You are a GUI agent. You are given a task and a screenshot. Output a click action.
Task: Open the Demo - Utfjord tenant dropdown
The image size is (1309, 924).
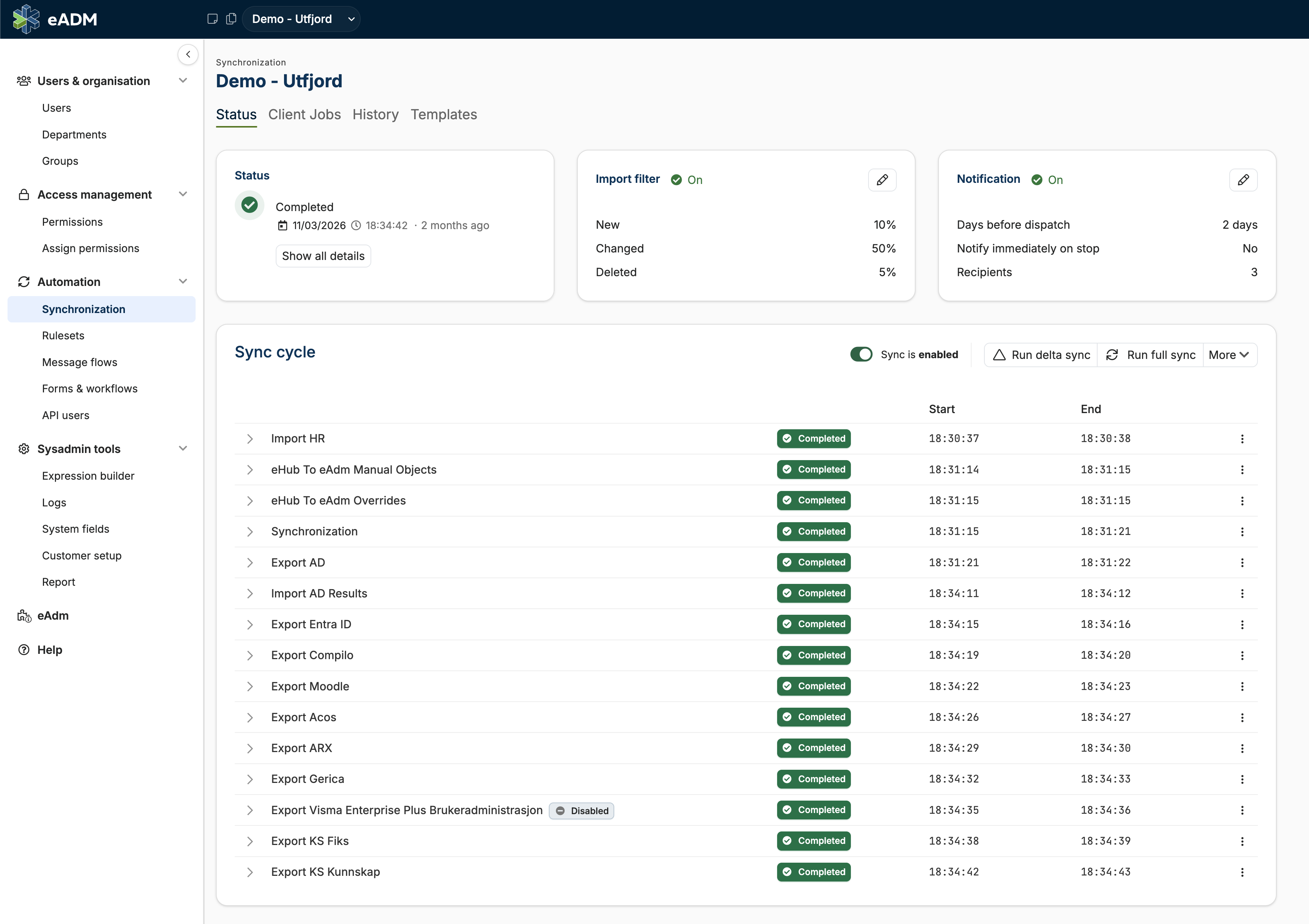[301, 19]
